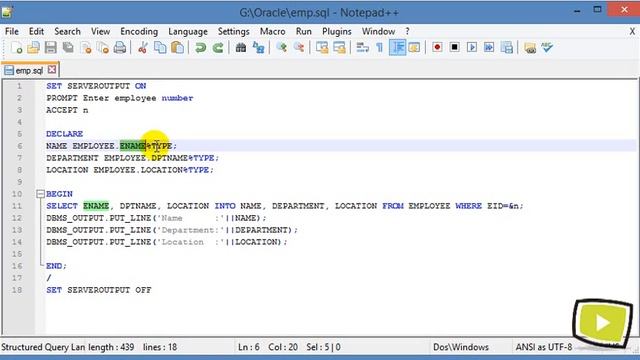
Task: Open the Run menu
Action: tap(304, 31)
